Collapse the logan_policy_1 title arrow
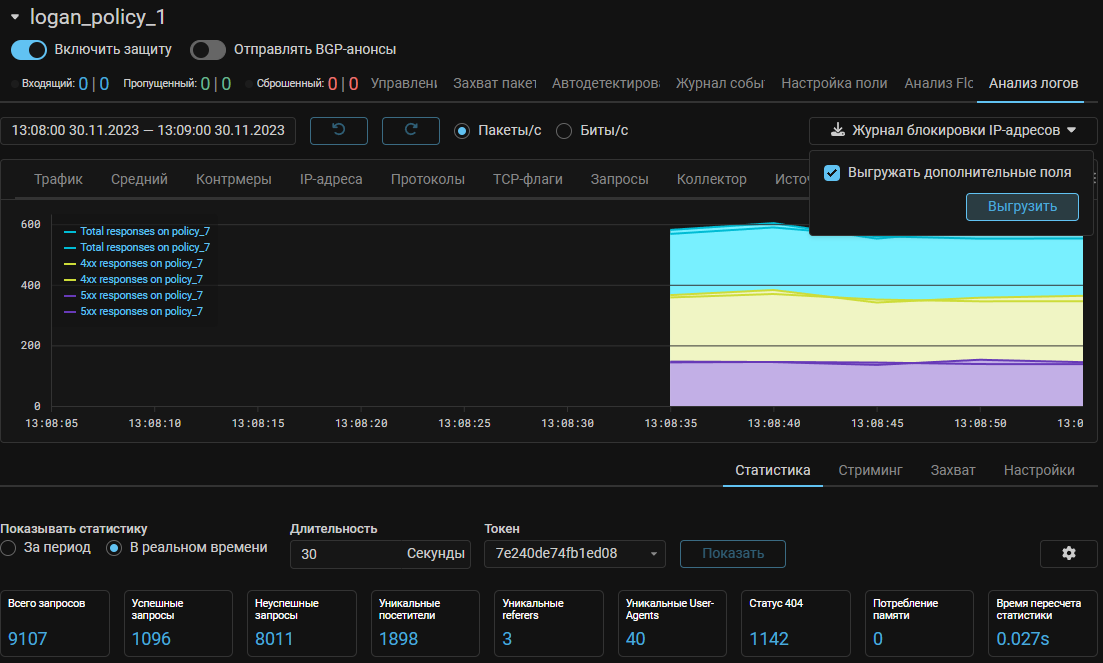 tap(15, 17)
